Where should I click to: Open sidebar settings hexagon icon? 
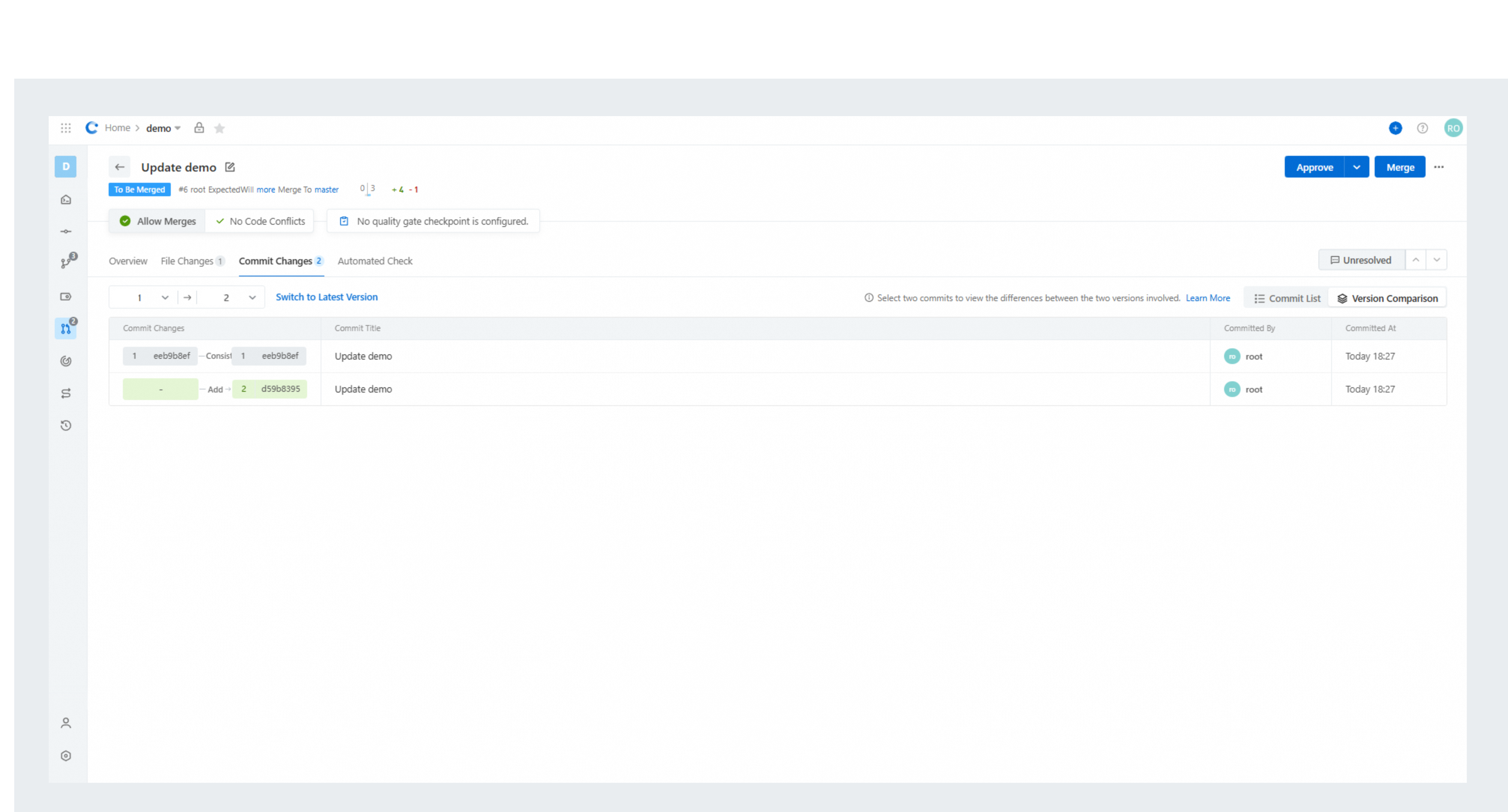click(x=66, y=756)
